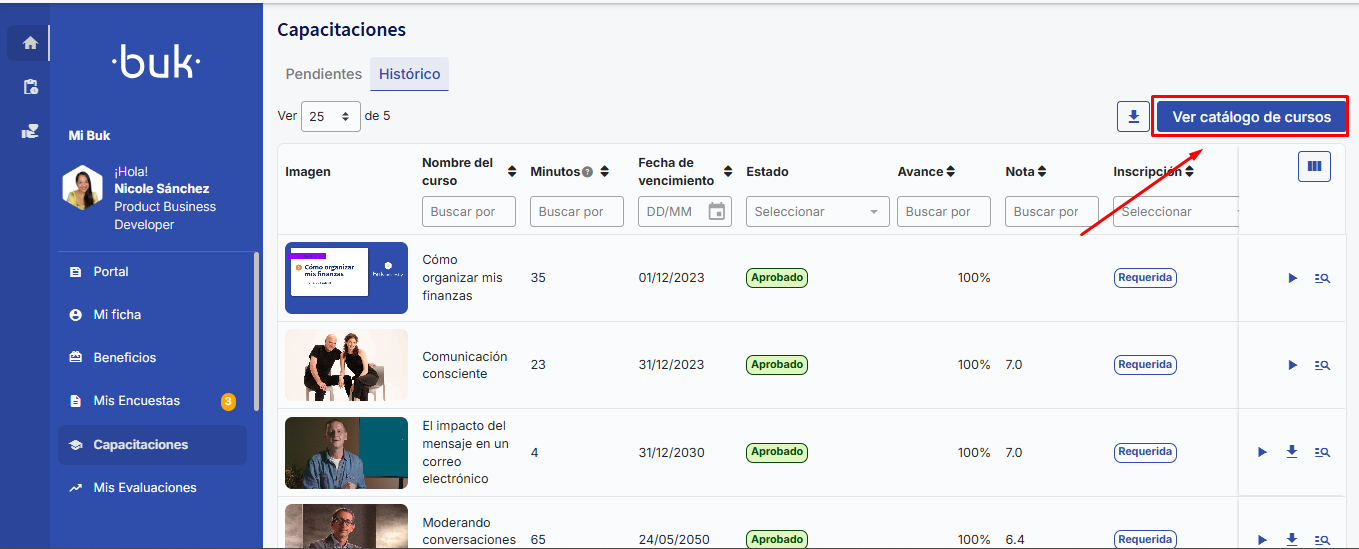Sort by Avance column arrows
This screenshot has height=549, width=1359.
pos(950,172)
